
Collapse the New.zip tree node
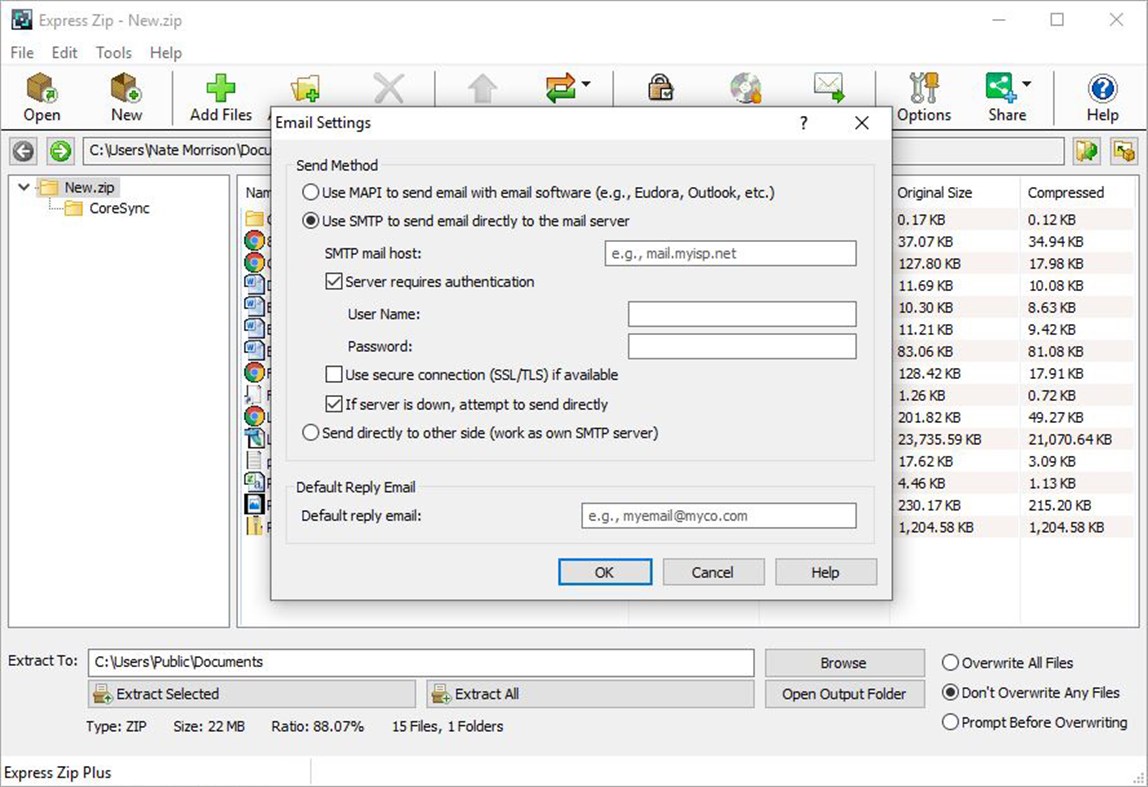tap(23, 187)
